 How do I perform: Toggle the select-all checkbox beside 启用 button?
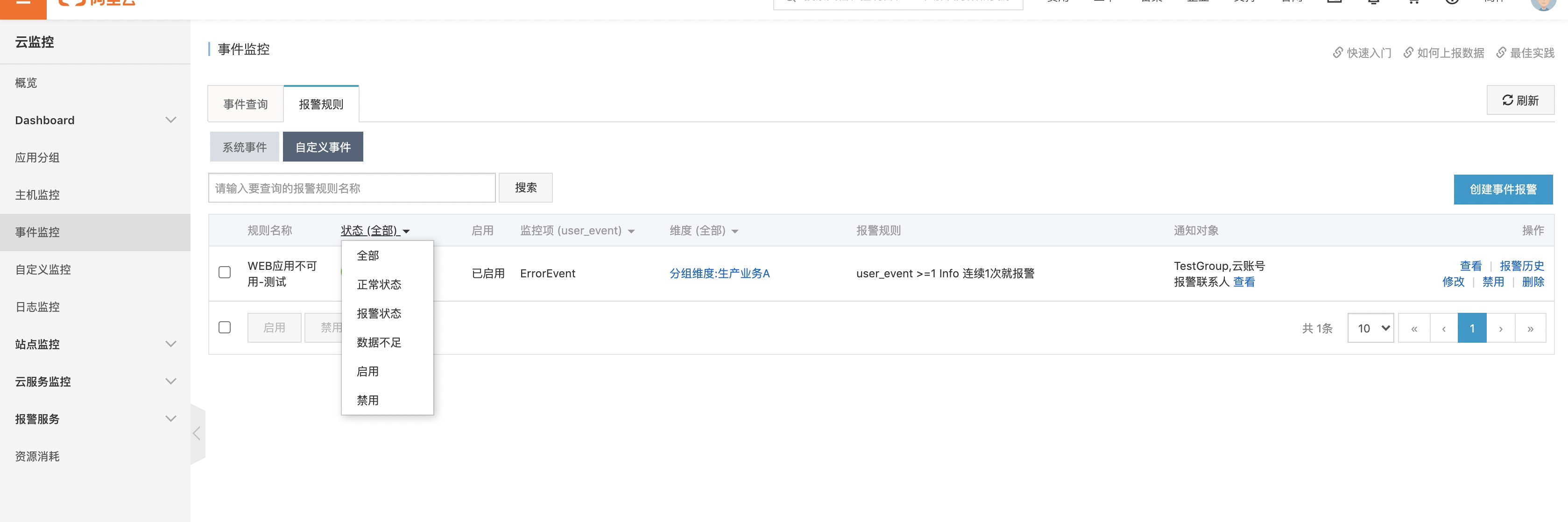click(225, 327)
